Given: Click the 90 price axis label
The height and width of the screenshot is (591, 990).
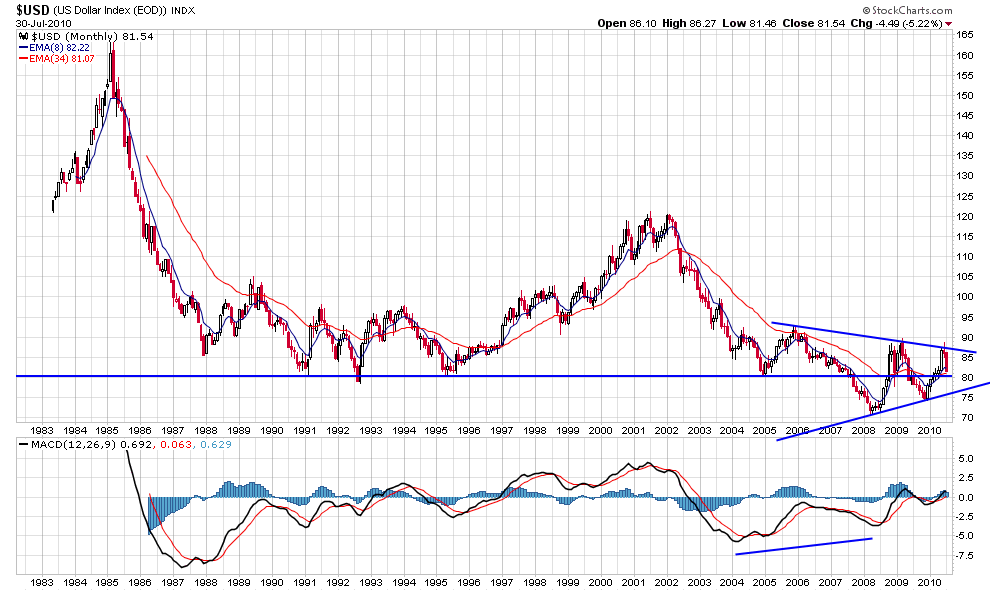Looking at the screenshot, I should (x=967, y=337).
